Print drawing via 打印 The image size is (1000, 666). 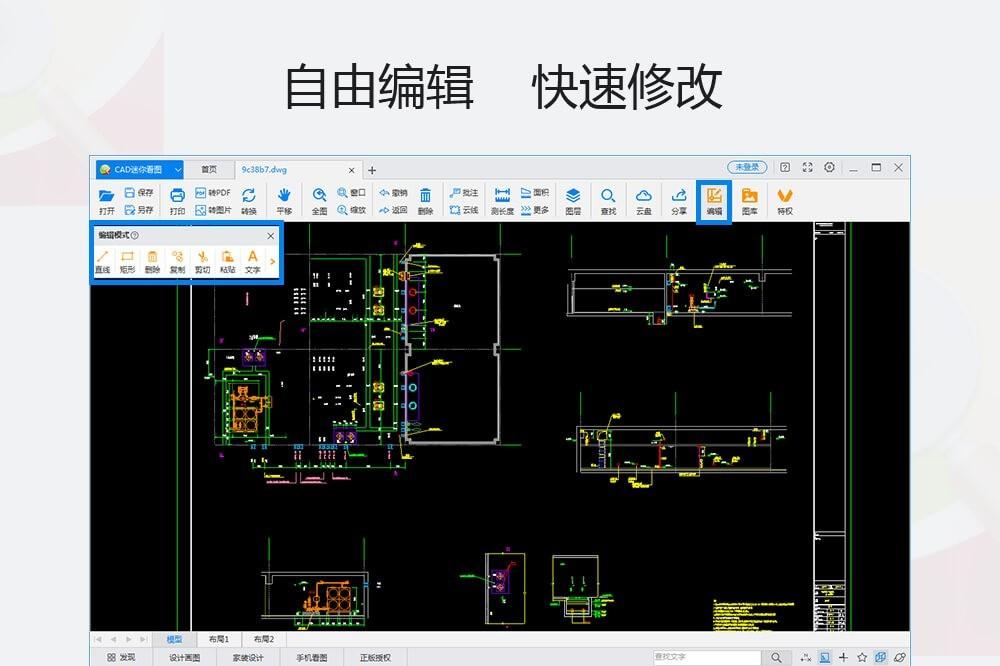click(x=177, y=202)
